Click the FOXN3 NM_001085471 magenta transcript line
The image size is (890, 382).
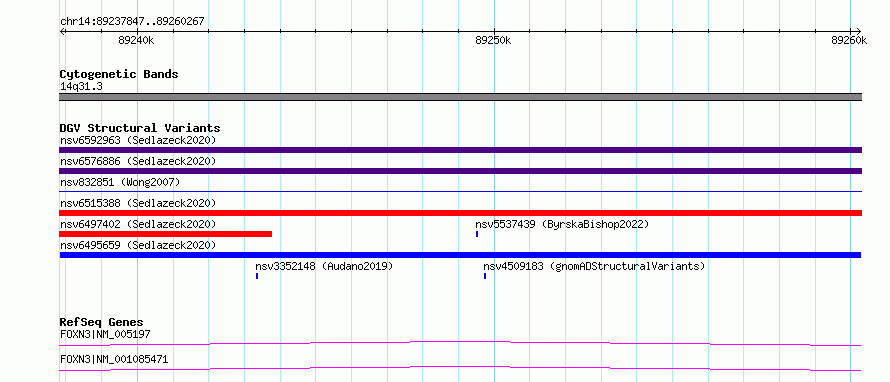pyautogui.click(x=460, y=368)
